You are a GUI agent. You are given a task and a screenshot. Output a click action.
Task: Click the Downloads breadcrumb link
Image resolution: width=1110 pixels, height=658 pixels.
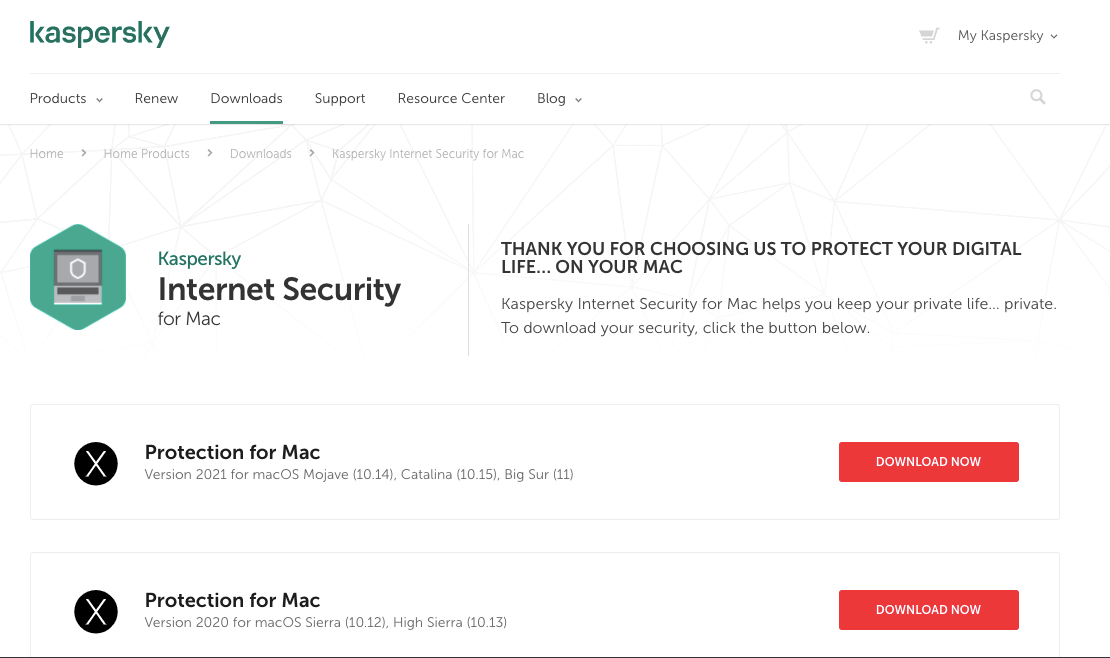(x=261, y=154)
